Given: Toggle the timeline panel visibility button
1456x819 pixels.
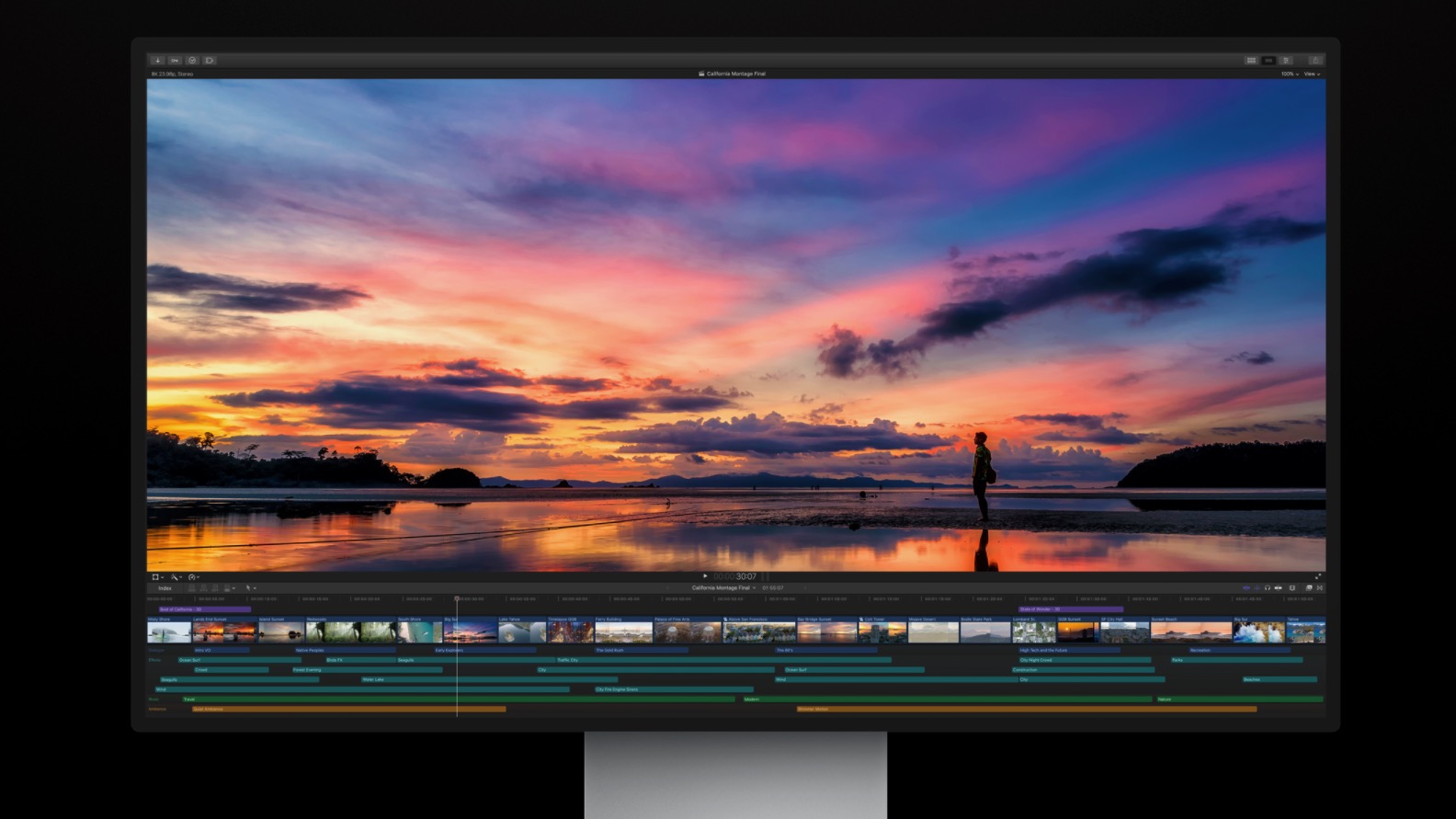Looking at the screenshot, I should (x=1268, y=61).
